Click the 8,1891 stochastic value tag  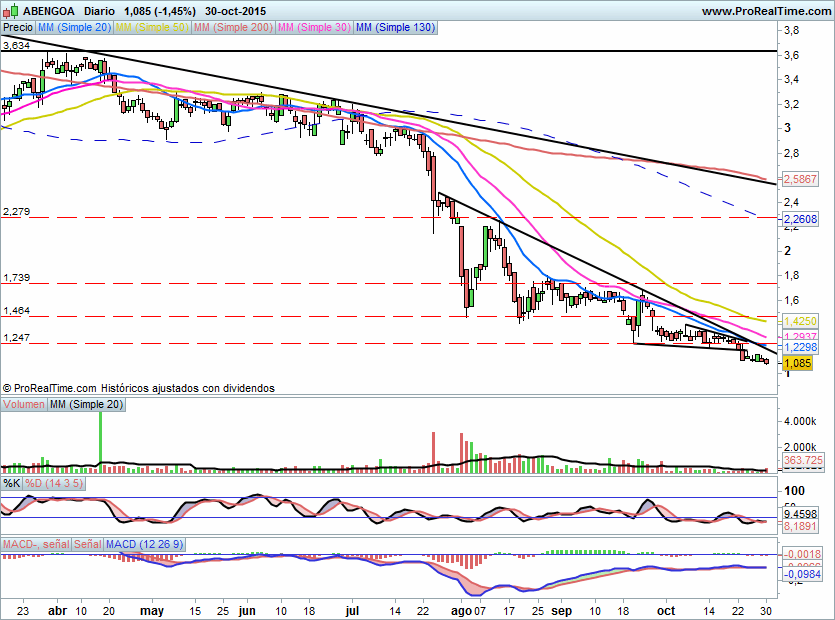[800, 526]
